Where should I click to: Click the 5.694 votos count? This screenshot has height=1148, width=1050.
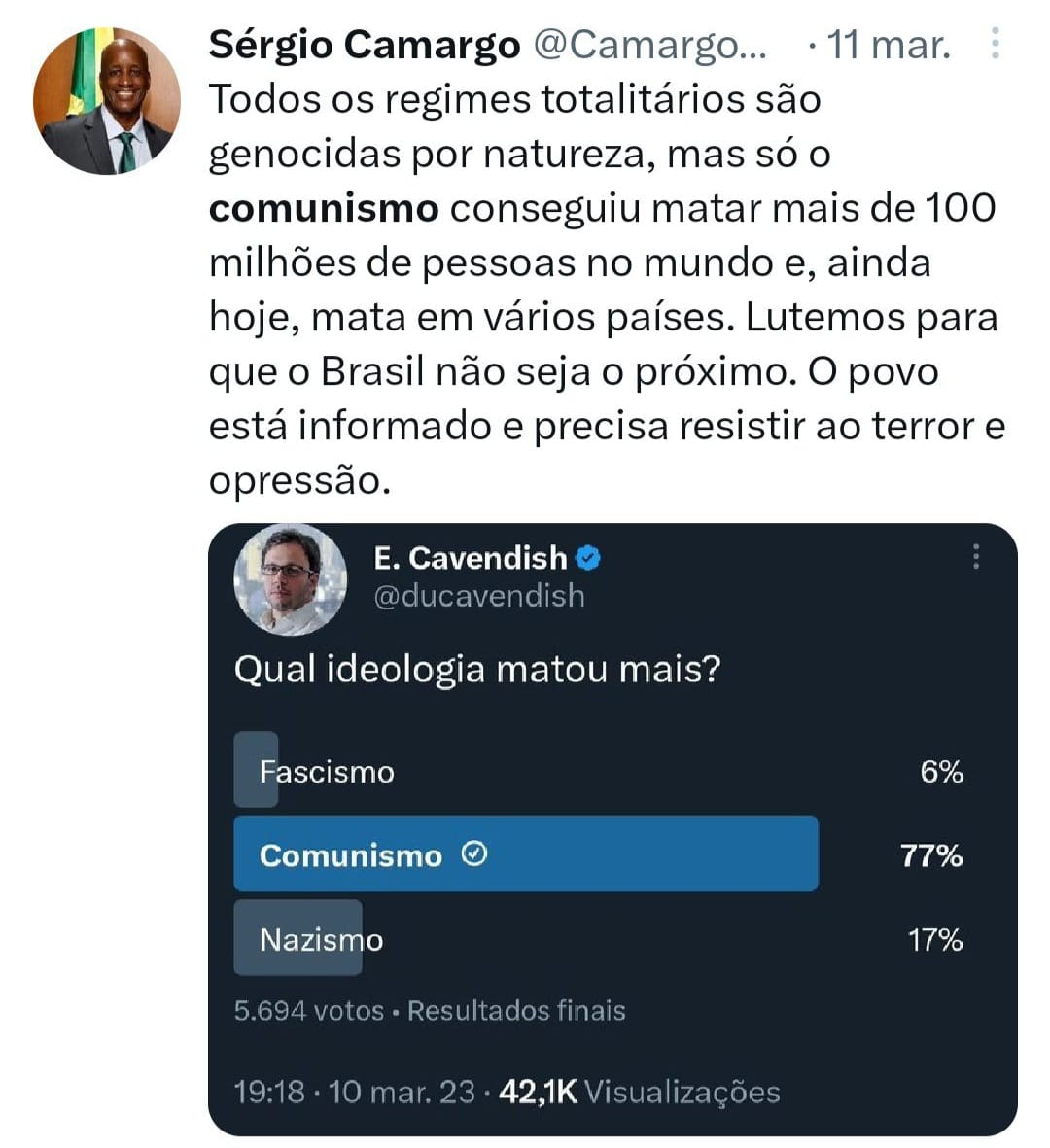[x=309, y=1011]
